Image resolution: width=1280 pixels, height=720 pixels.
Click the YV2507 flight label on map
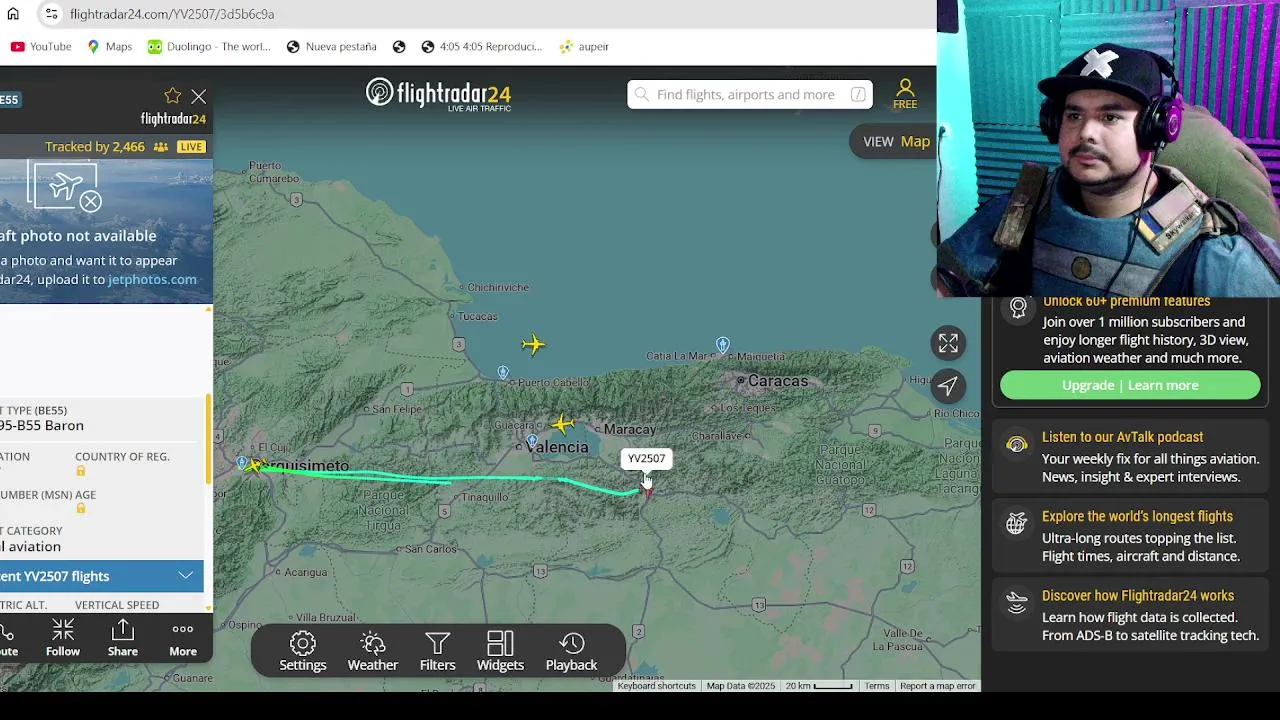click(646, 459)
